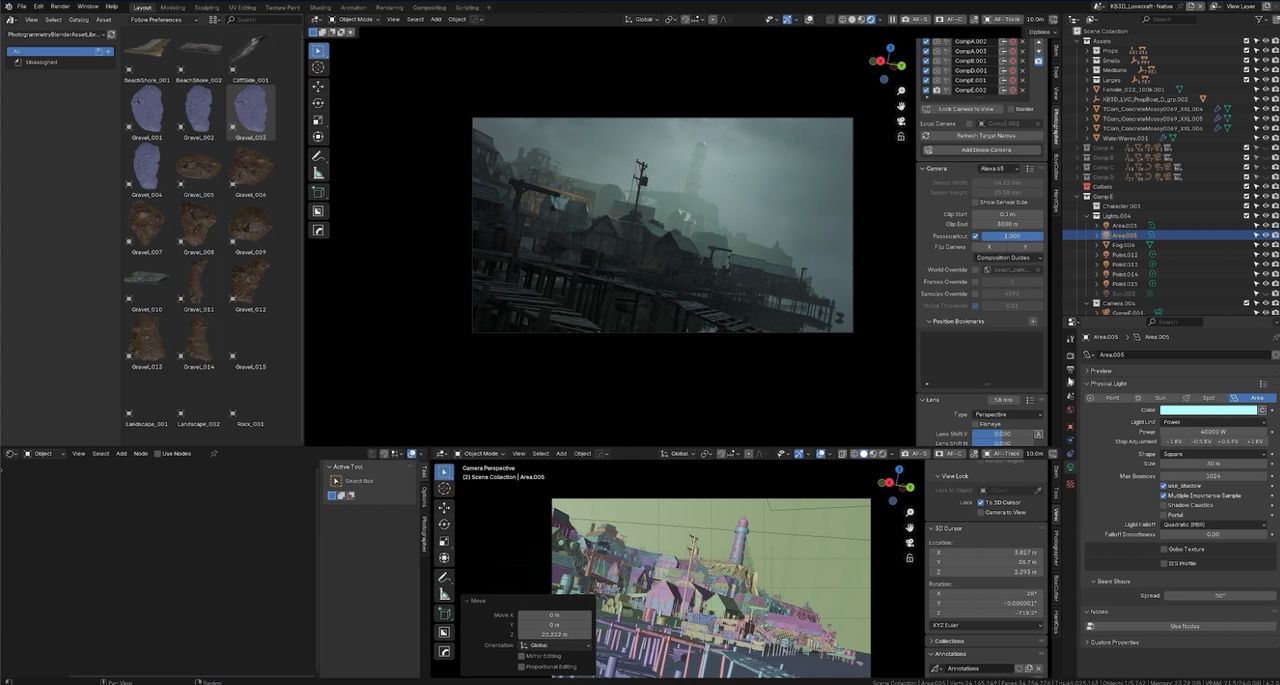Open the light Color swatch picker

click(1208, 410)
